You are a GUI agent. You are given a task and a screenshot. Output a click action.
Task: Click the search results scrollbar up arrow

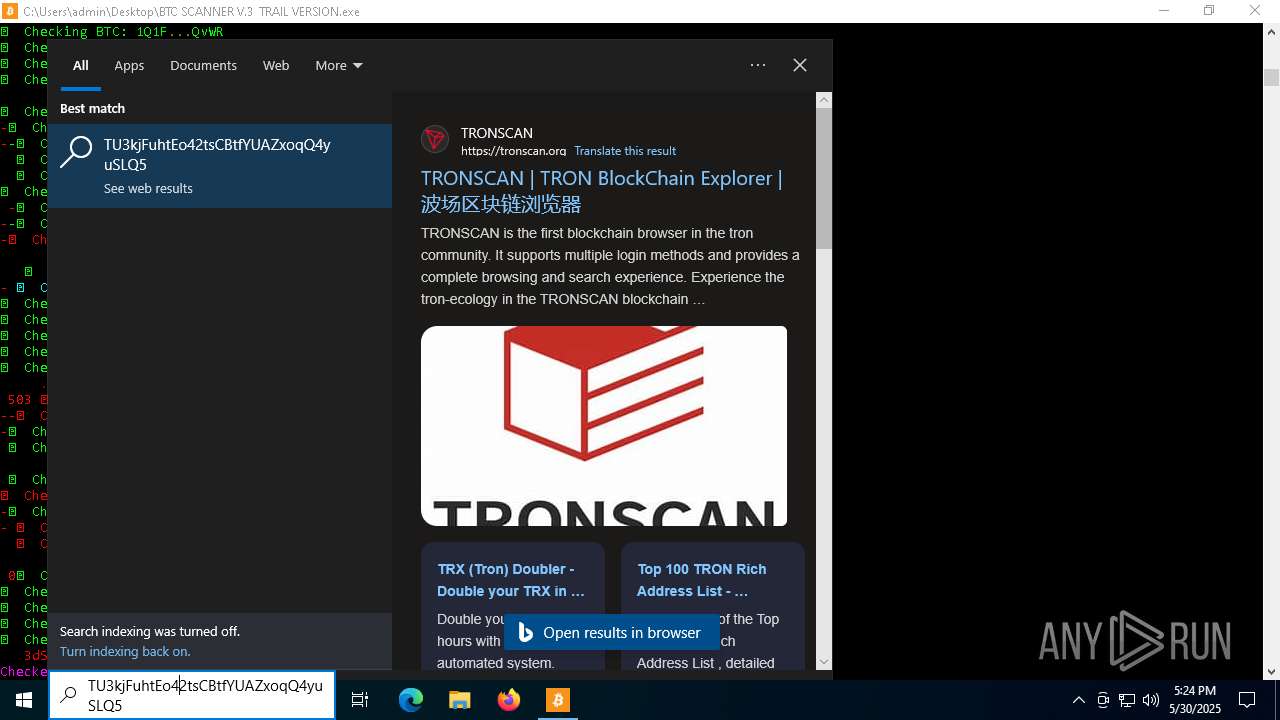(824, 100)
